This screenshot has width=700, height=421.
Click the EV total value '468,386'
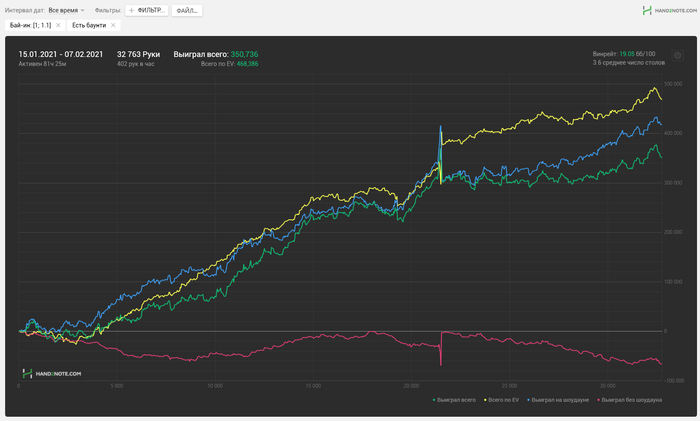(x=247, y=64)
